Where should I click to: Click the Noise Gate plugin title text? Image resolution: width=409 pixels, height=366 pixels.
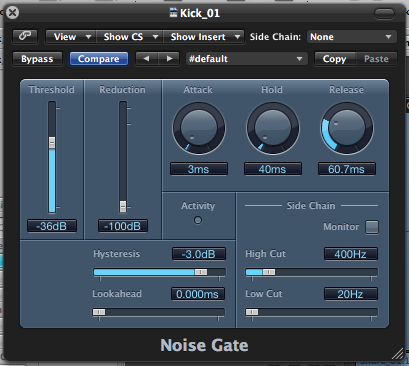pyautogui.click(x=204, y=345)
